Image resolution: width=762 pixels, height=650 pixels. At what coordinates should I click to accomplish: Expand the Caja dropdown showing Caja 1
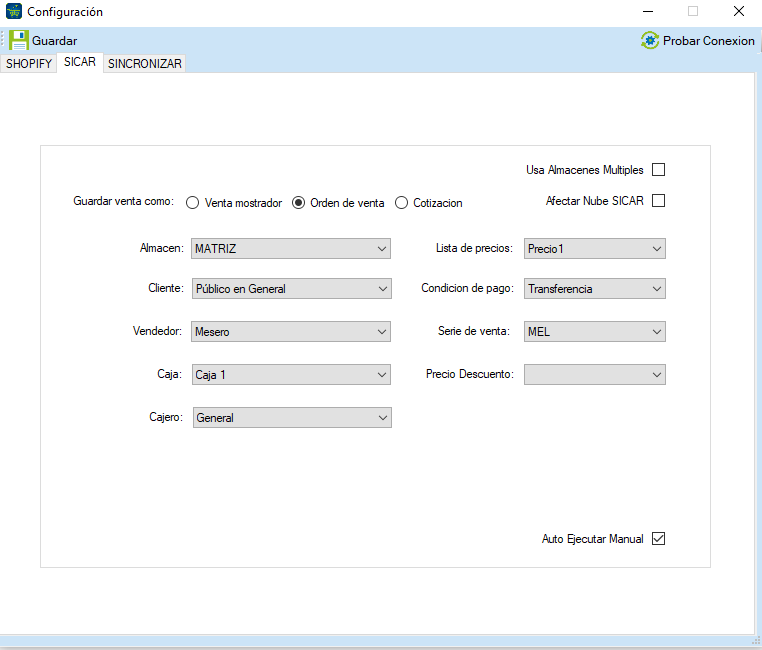click(291, 375)
